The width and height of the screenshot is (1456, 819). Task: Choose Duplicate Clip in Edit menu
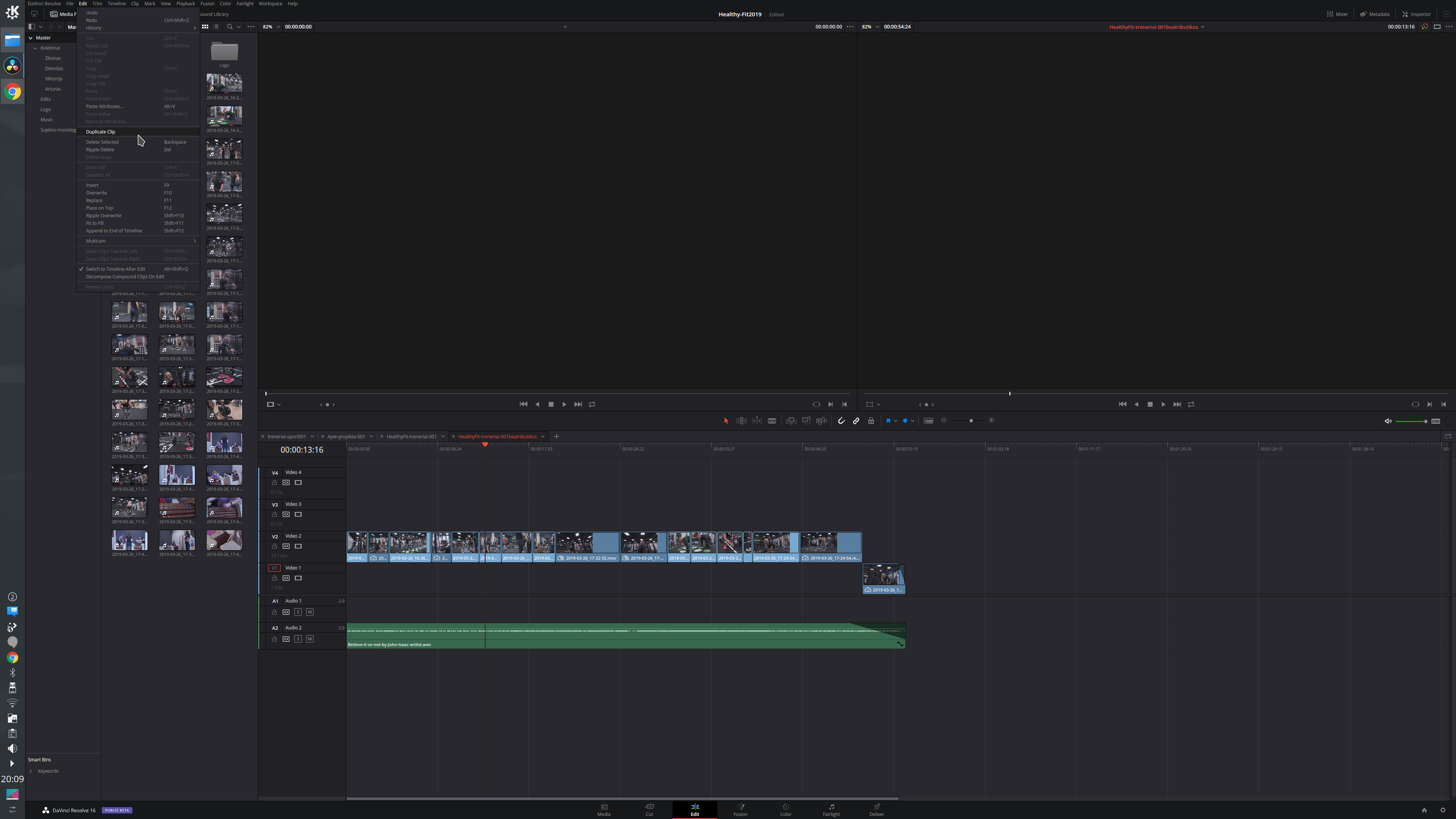pos(138,132)
